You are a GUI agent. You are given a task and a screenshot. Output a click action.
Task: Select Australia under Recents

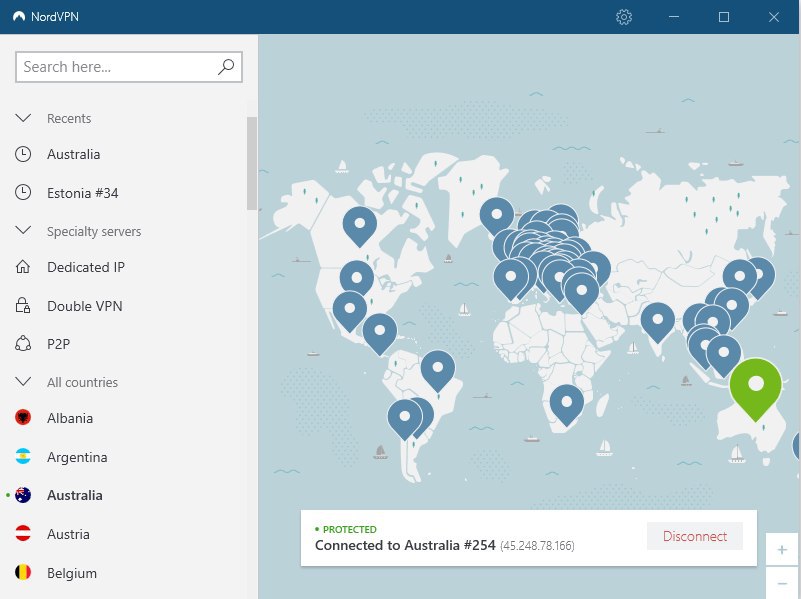[x=74, y=154]
